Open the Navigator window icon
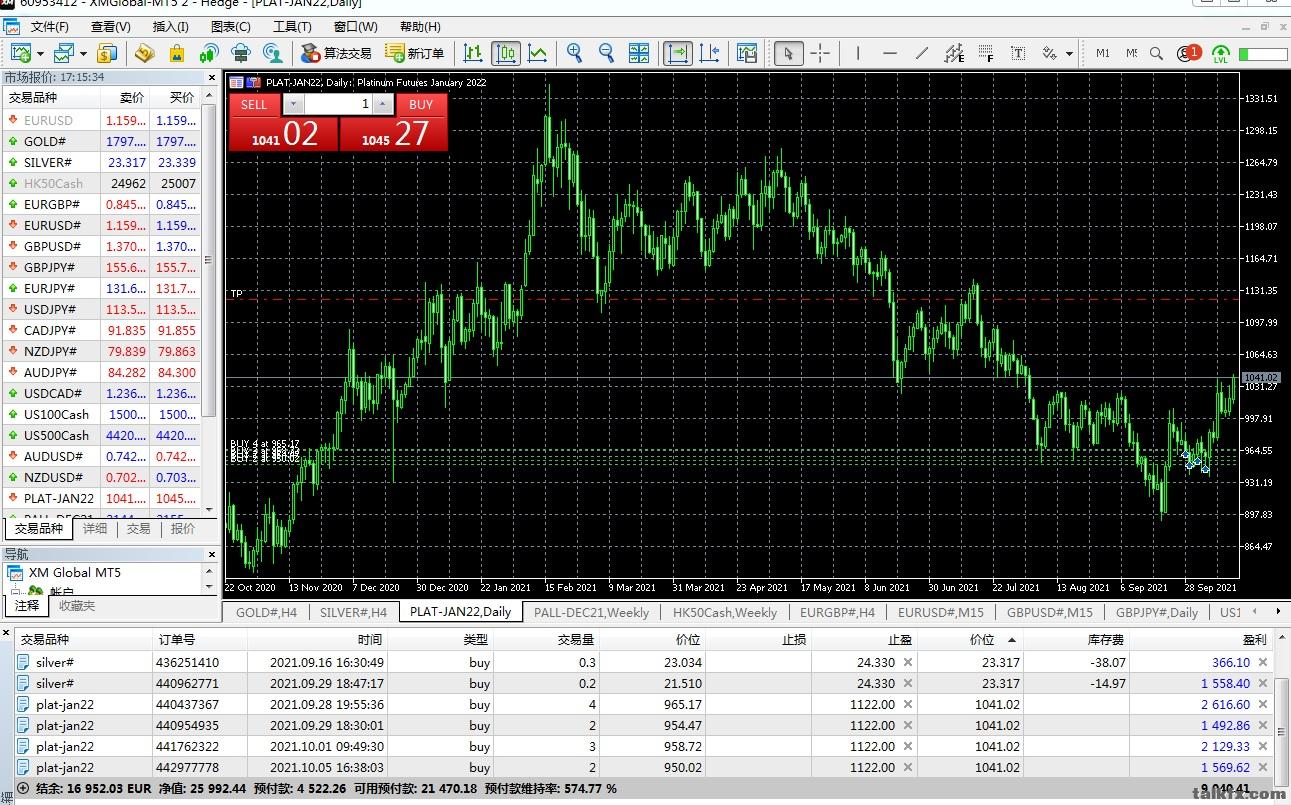This screenshot has width=1291, height=805. pos(144,53)
